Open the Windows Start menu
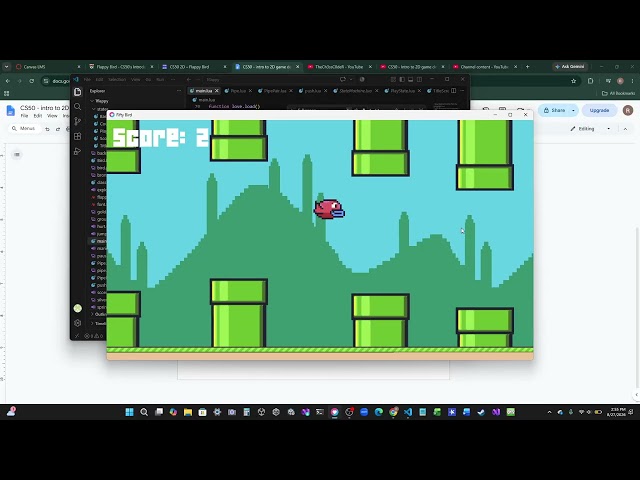Viewport: 640px width, 480px height. 129,412
